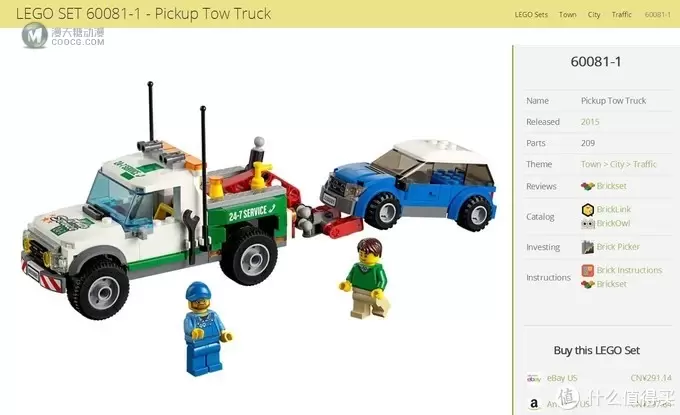The image size is (680, 415).
Task: Open LEGO Sets breadcrumb link
Action: [x=531, y=14]
